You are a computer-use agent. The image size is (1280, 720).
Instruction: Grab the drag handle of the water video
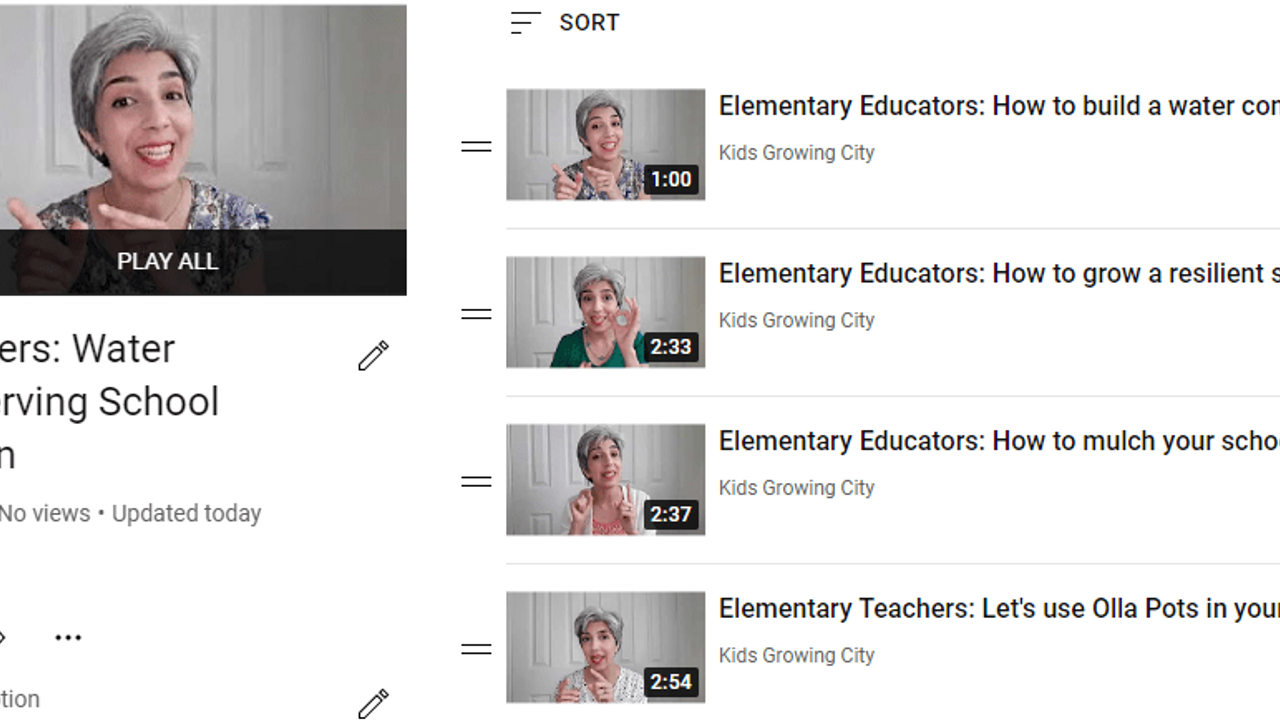(476, 147)
